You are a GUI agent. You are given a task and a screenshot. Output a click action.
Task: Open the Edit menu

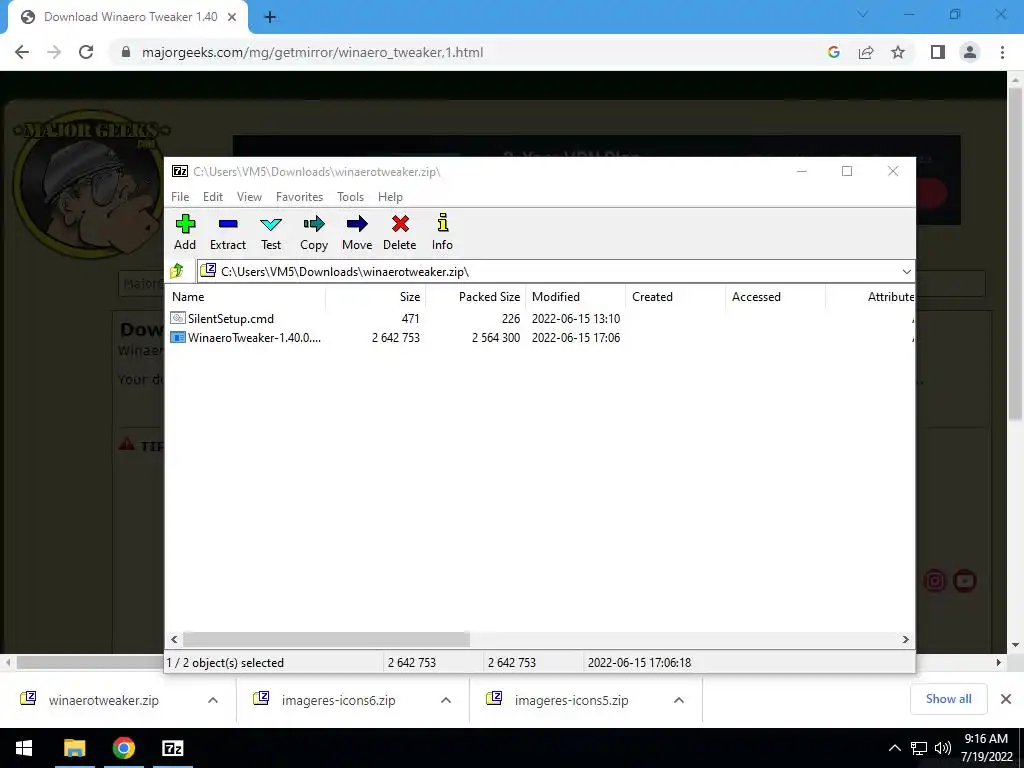(213, 197)
